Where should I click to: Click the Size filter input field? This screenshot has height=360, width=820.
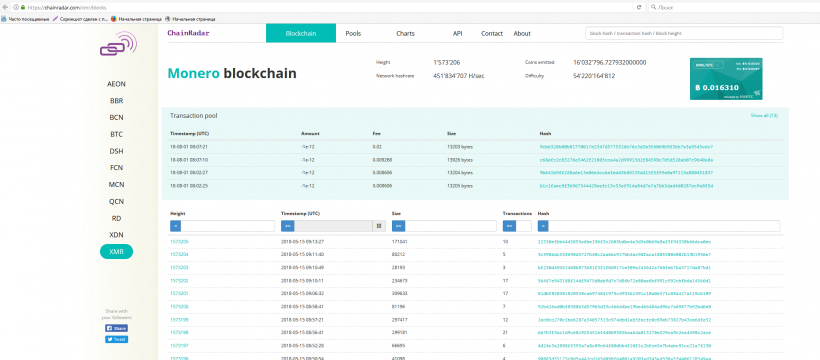(x=450, y=226)
